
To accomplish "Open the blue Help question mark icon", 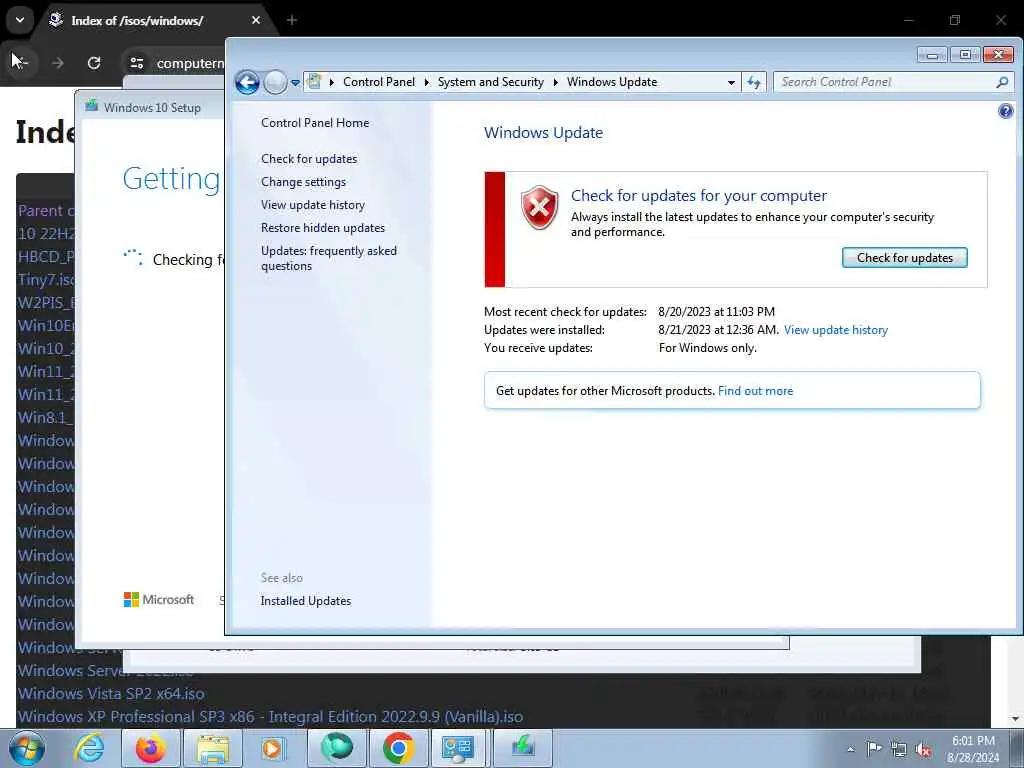I will (x=1006, y=111).
